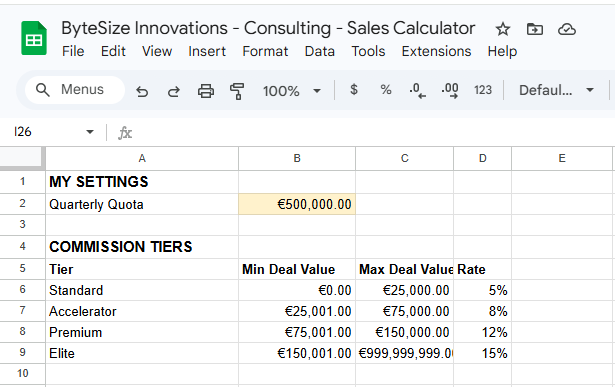Undo the last action
The height and width of the screenshot is (387, 615).
click(142, 91)
